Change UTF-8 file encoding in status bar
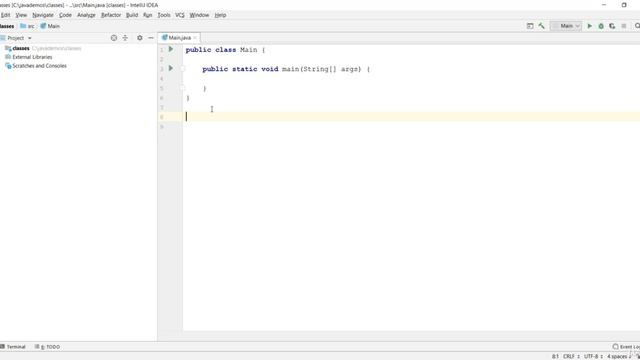Screen dimensions: 640x360 [x=593, y=356]
